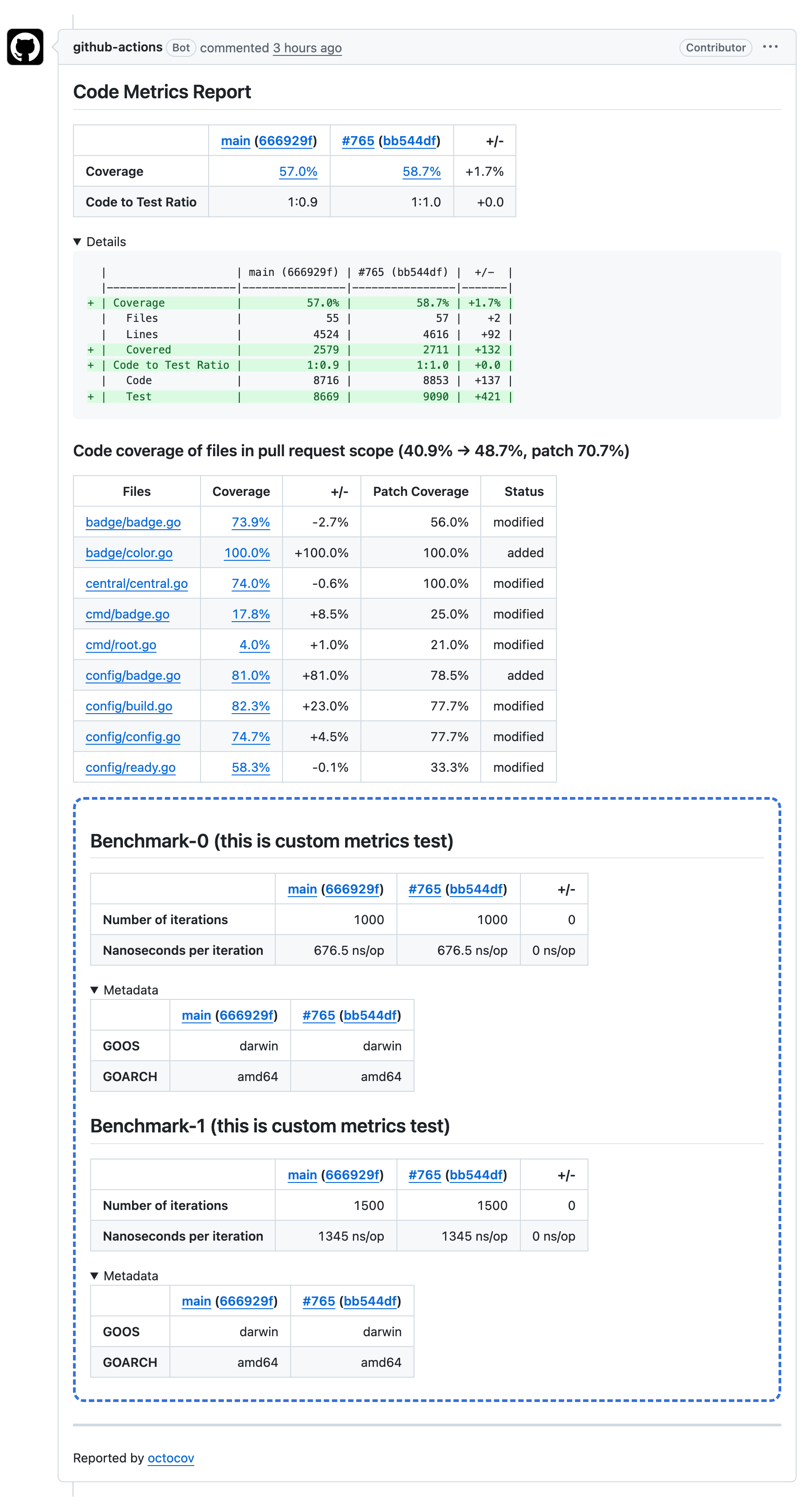Open the 58.7% coverage link
The height and width of the screenshot is (1512, 811).
(x=421, y=171)
